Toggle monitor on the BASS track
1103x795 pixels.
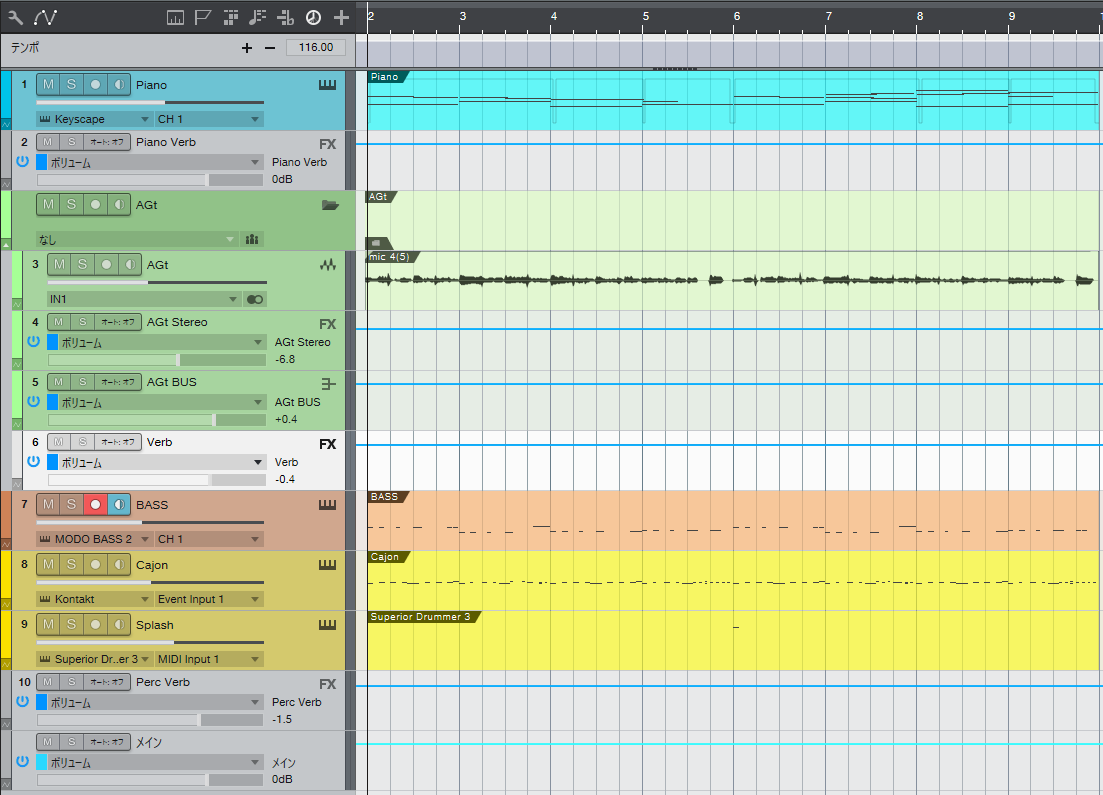pos(119,504)
